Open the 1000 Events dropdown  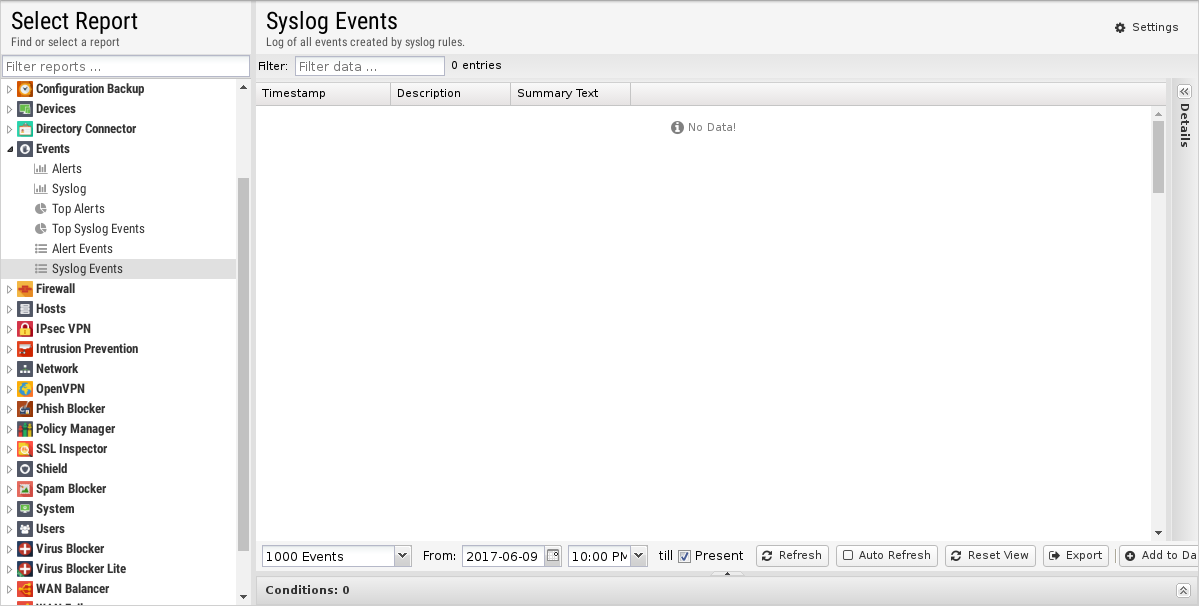[402, 556]
